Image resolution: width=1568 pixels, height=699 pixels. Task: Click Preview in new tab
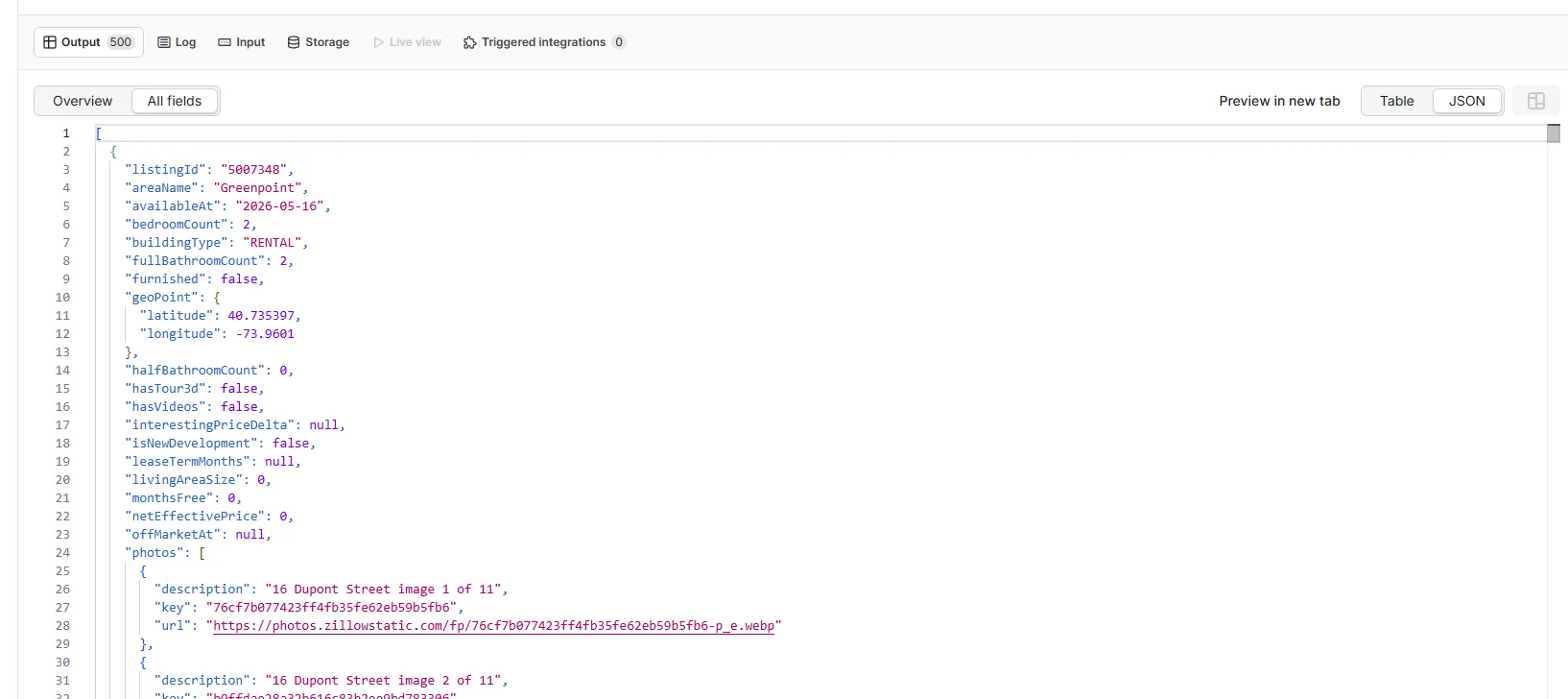click(1279, 101)
